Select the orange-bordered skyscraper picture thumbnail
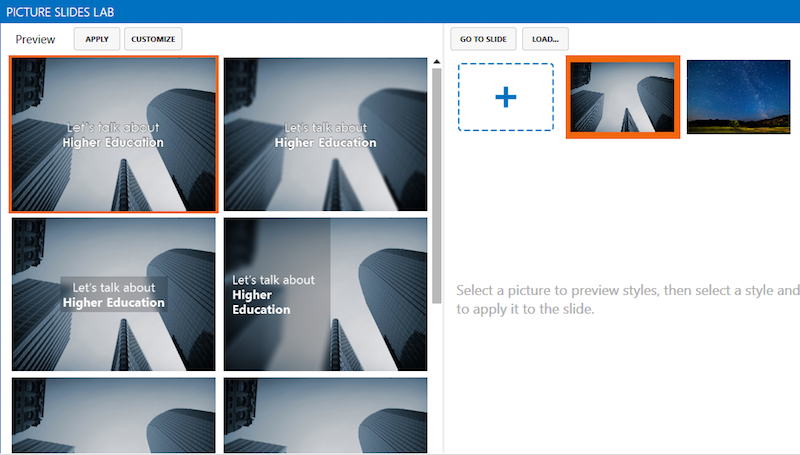Image resolution: width=800 pixels, height=455 pixels. tap(623, 97)
